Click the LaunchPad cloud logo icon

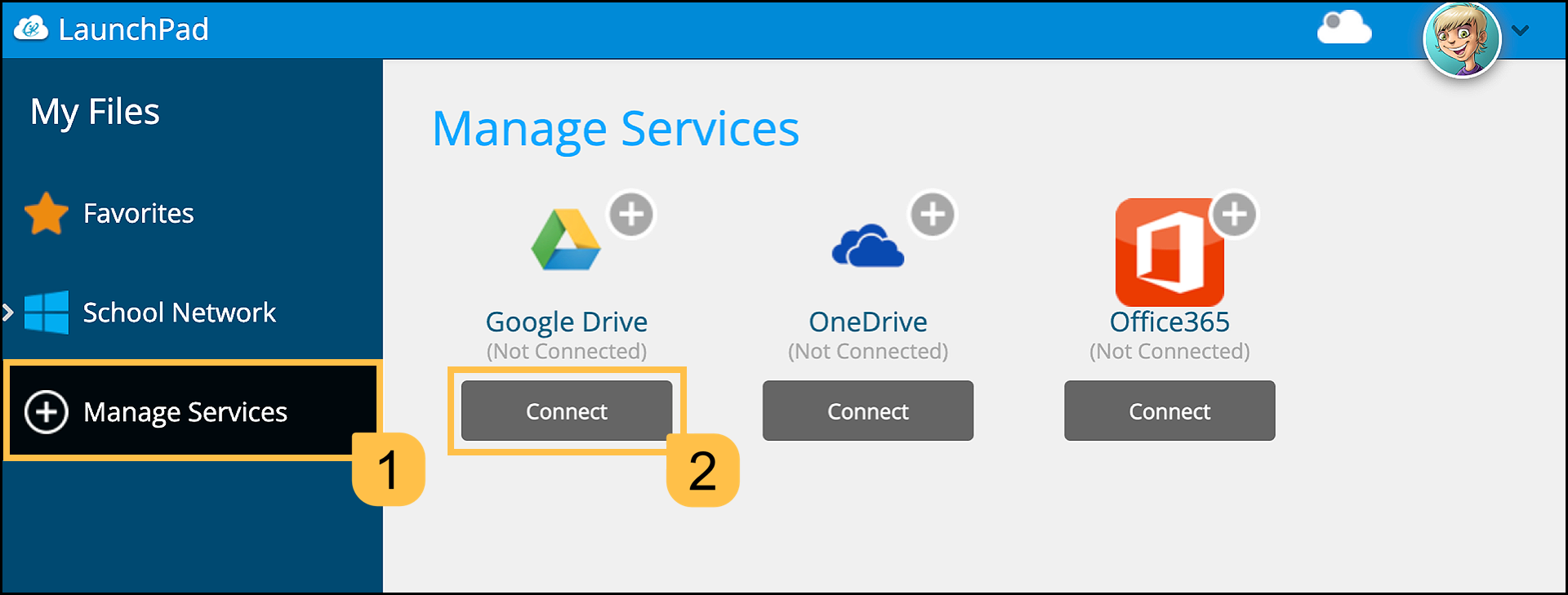click(31, 29)
